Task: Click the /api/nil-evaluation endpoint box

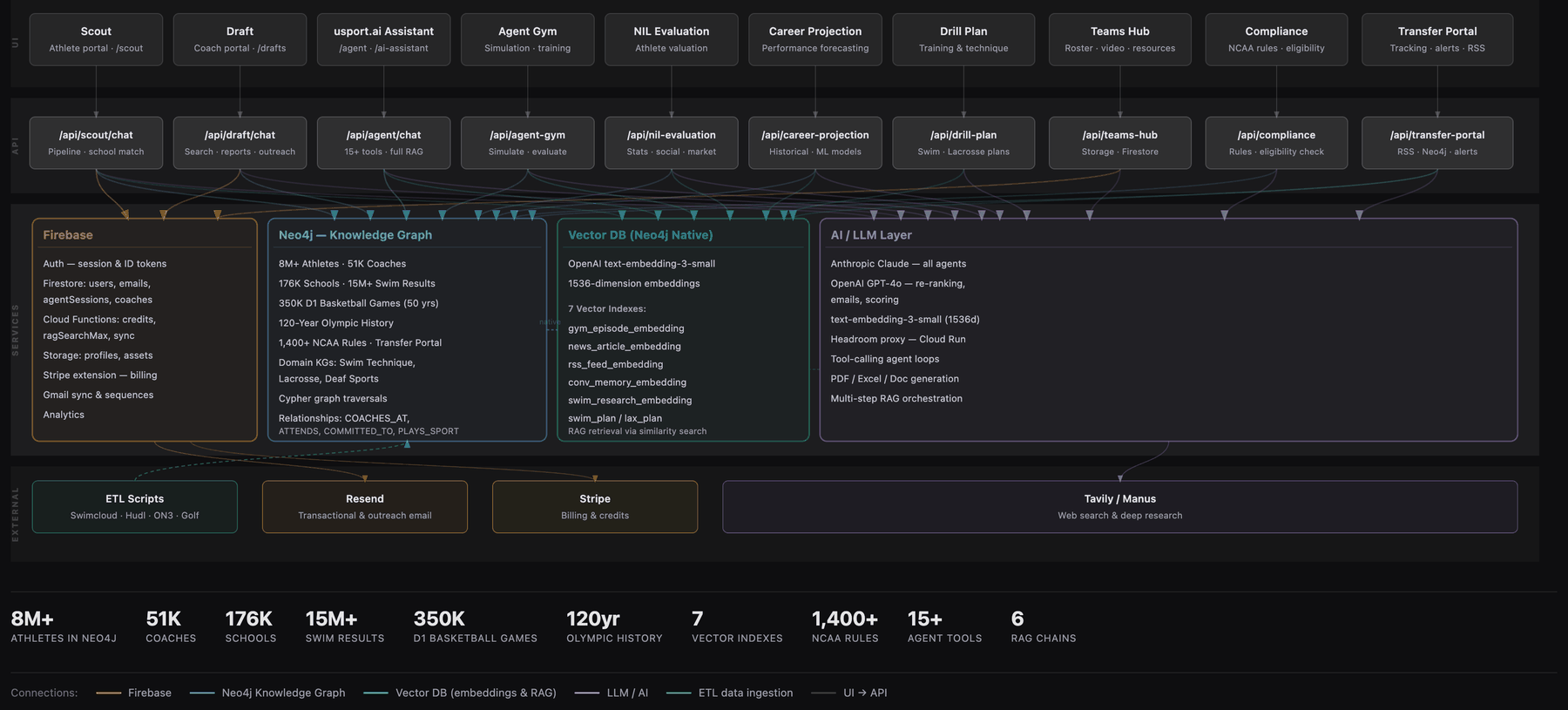Action: [x=671, y=143]
